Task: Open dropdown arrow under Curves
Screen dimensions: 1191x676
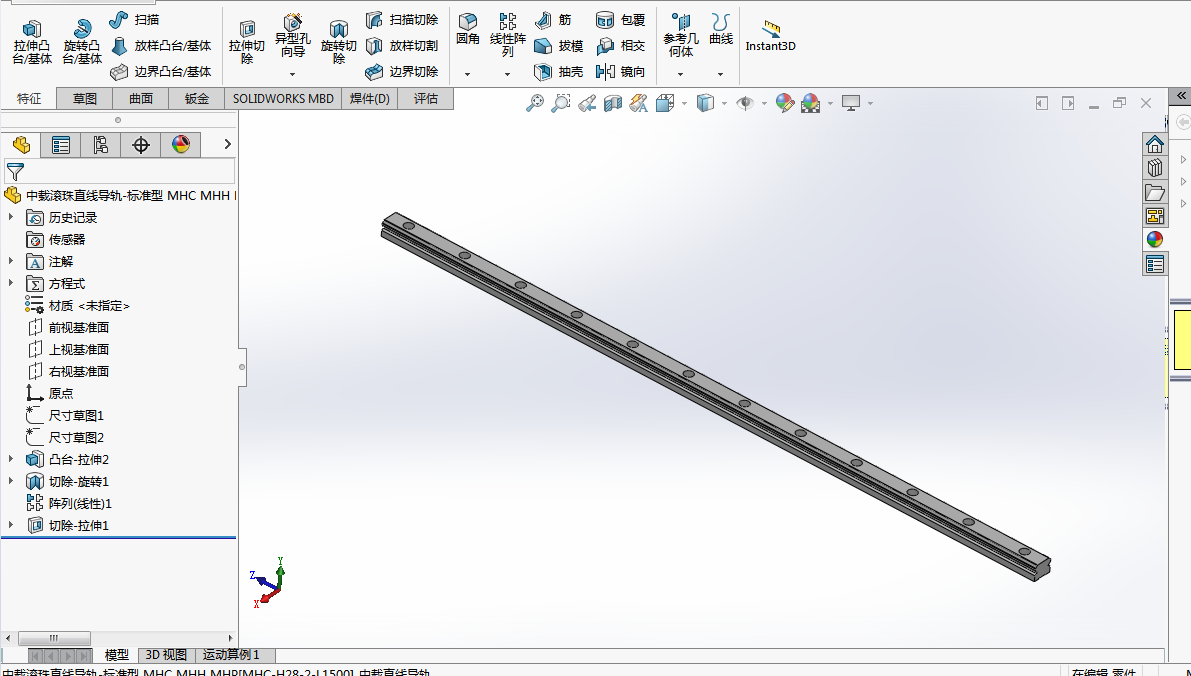Action: [721, 74]
